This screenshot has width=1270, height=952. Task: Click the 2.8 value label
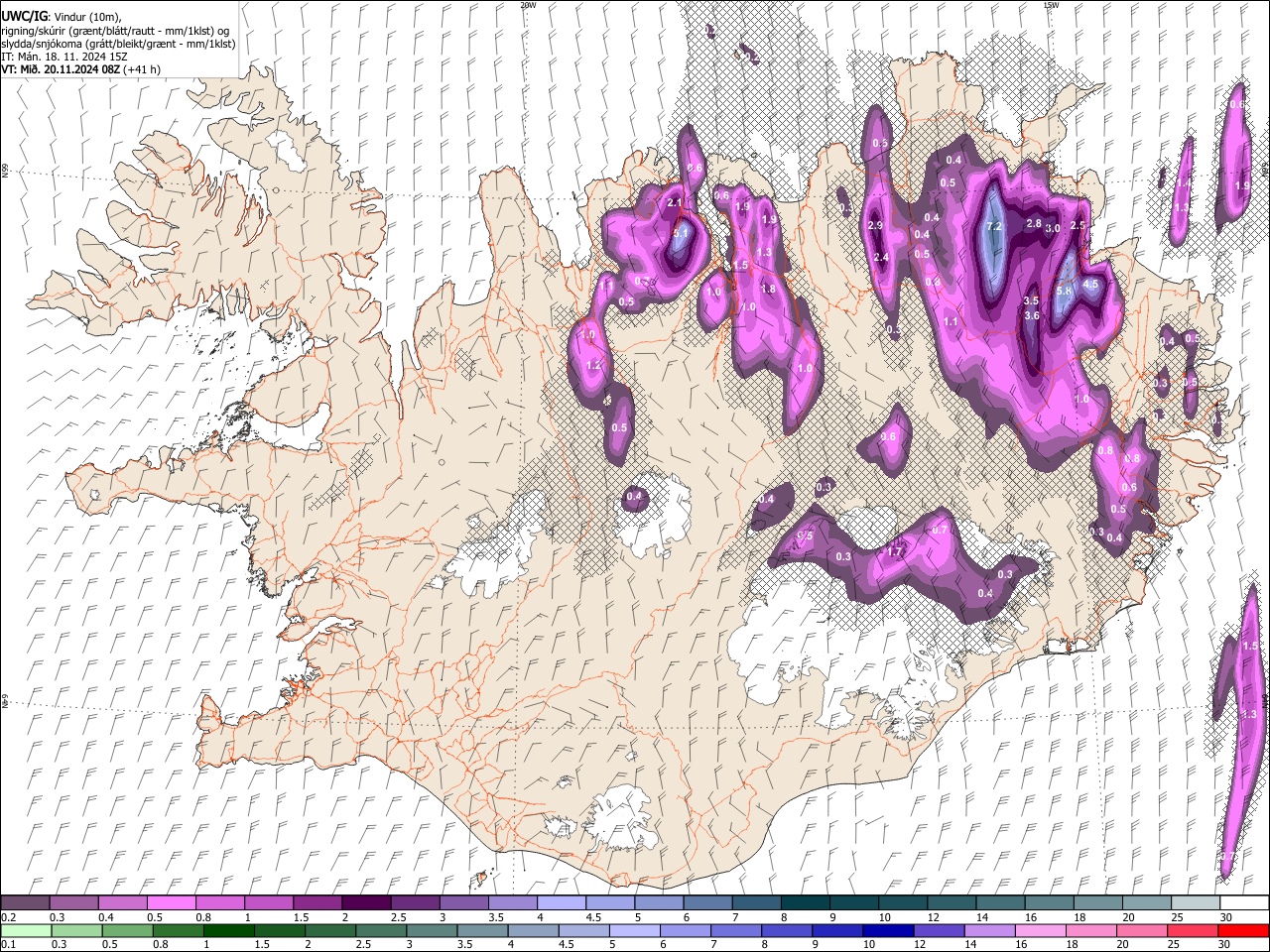pos(1033,224)
